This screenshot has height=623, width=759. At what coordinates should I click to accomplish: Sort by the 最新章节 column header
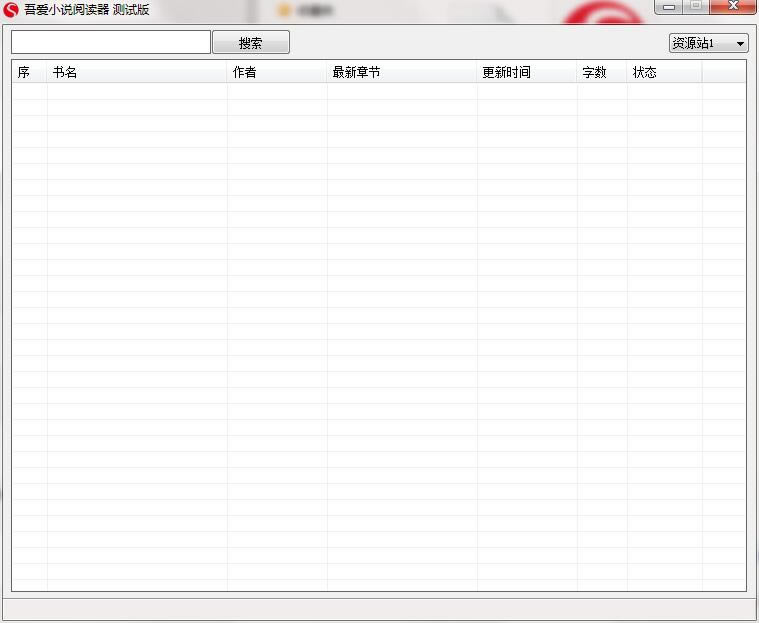pyautogui.click(x=402, y=72)
